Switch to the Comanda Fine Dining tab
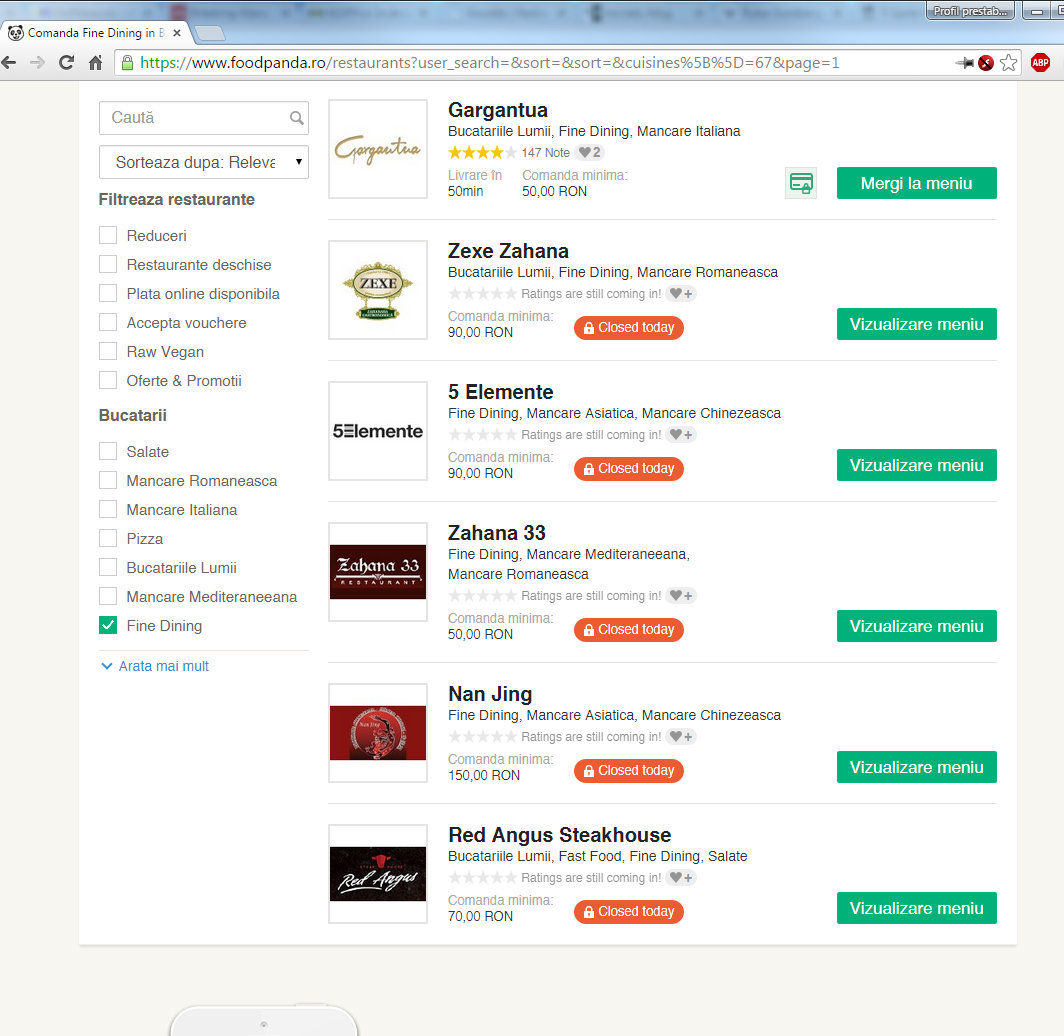The height and width of the screenshot is (1036, 1064). pos(95,33)
